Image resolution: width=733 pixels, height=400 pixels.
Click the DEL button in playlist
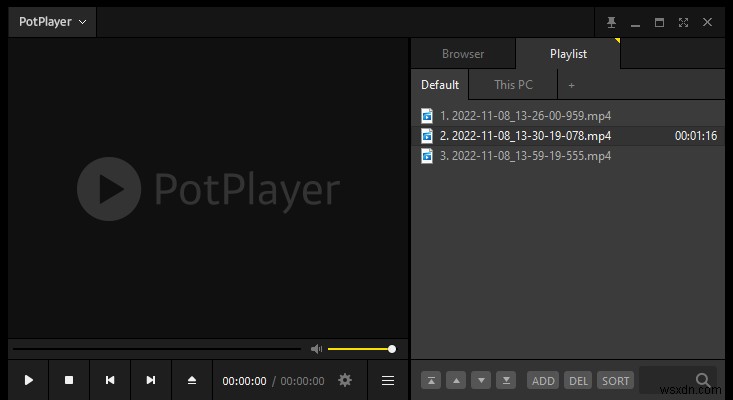pyautogui.click(x=578, y=380)
